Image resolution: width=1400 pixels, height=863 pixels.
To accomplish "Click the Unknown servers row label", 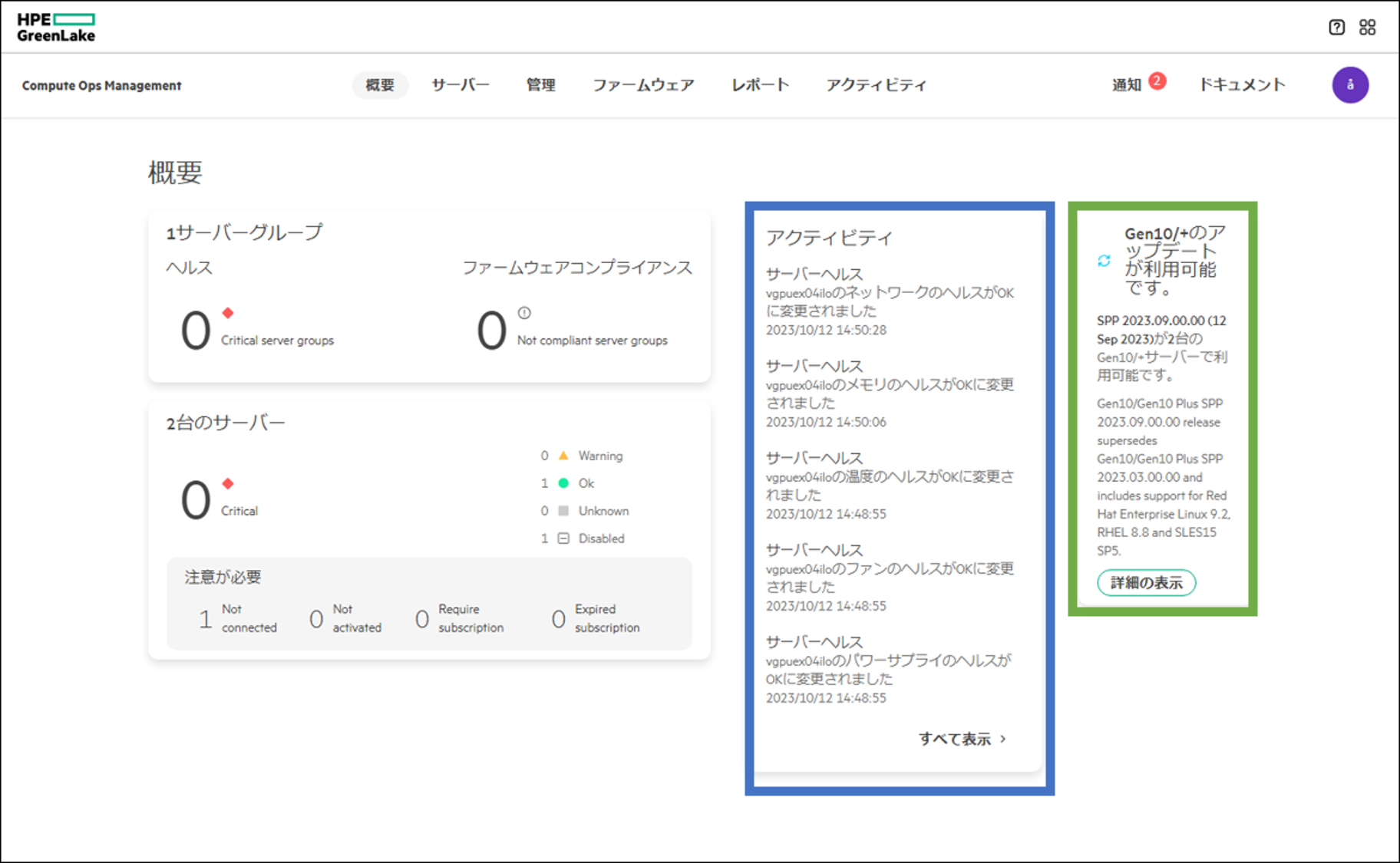I will (x=603, y=511).
